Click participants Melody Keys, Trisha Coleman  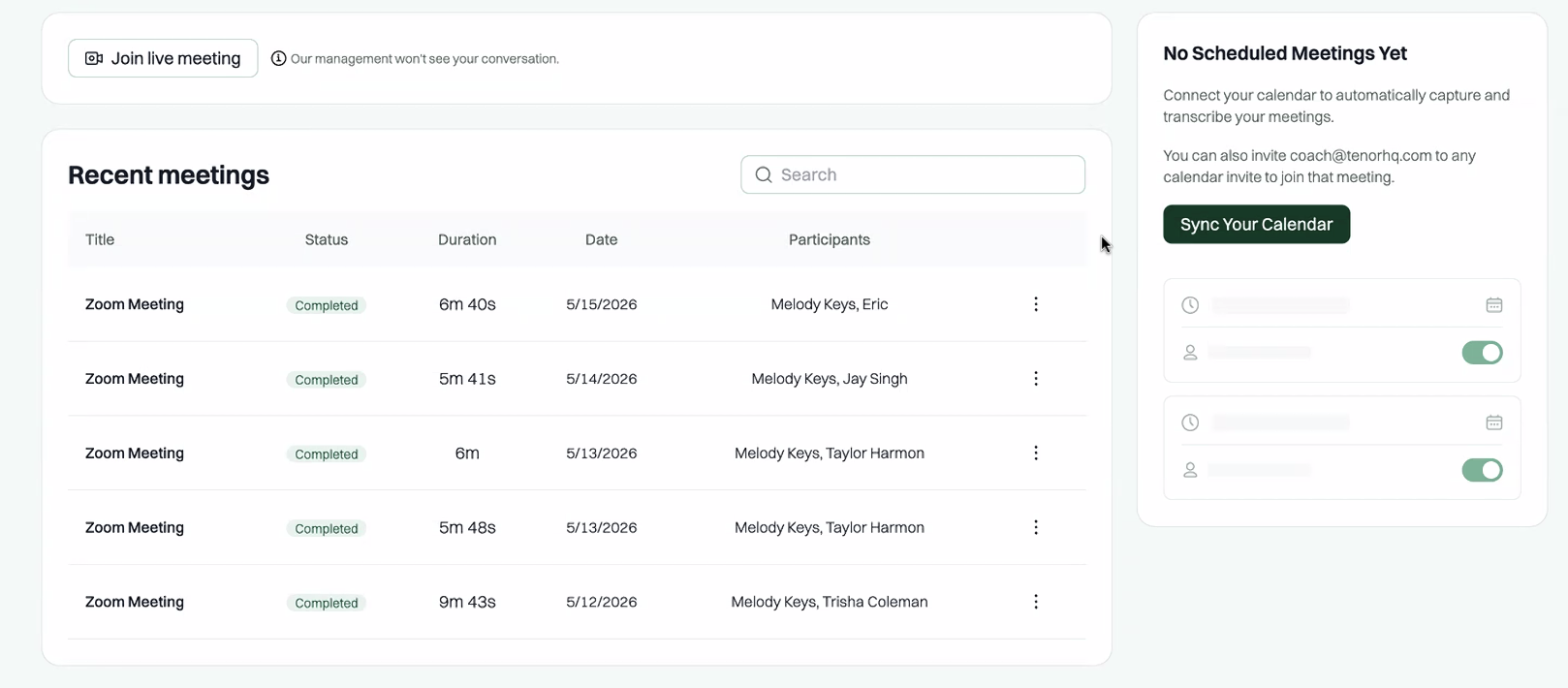pyautogui.click(x=830, y=602)
